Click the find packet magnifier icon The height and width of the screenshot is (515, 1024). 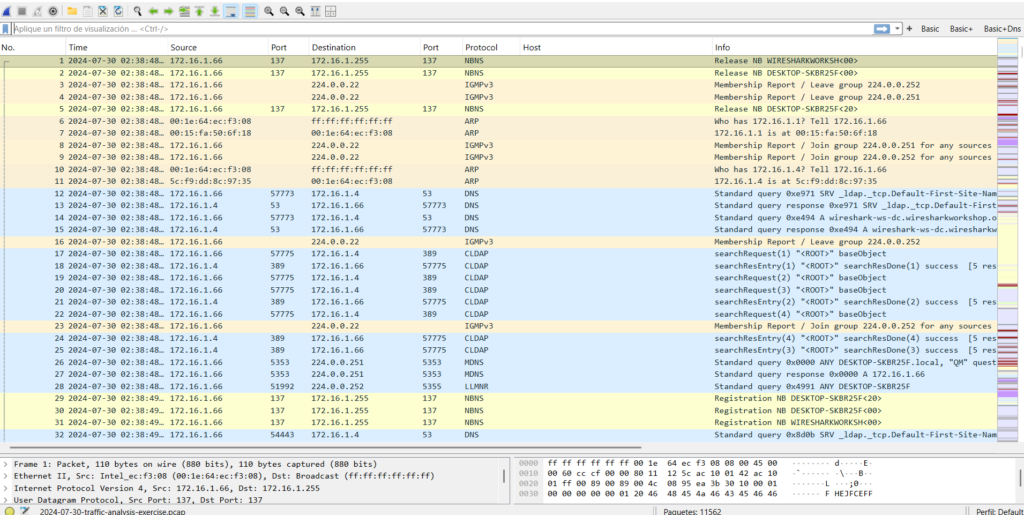point(137,11)
